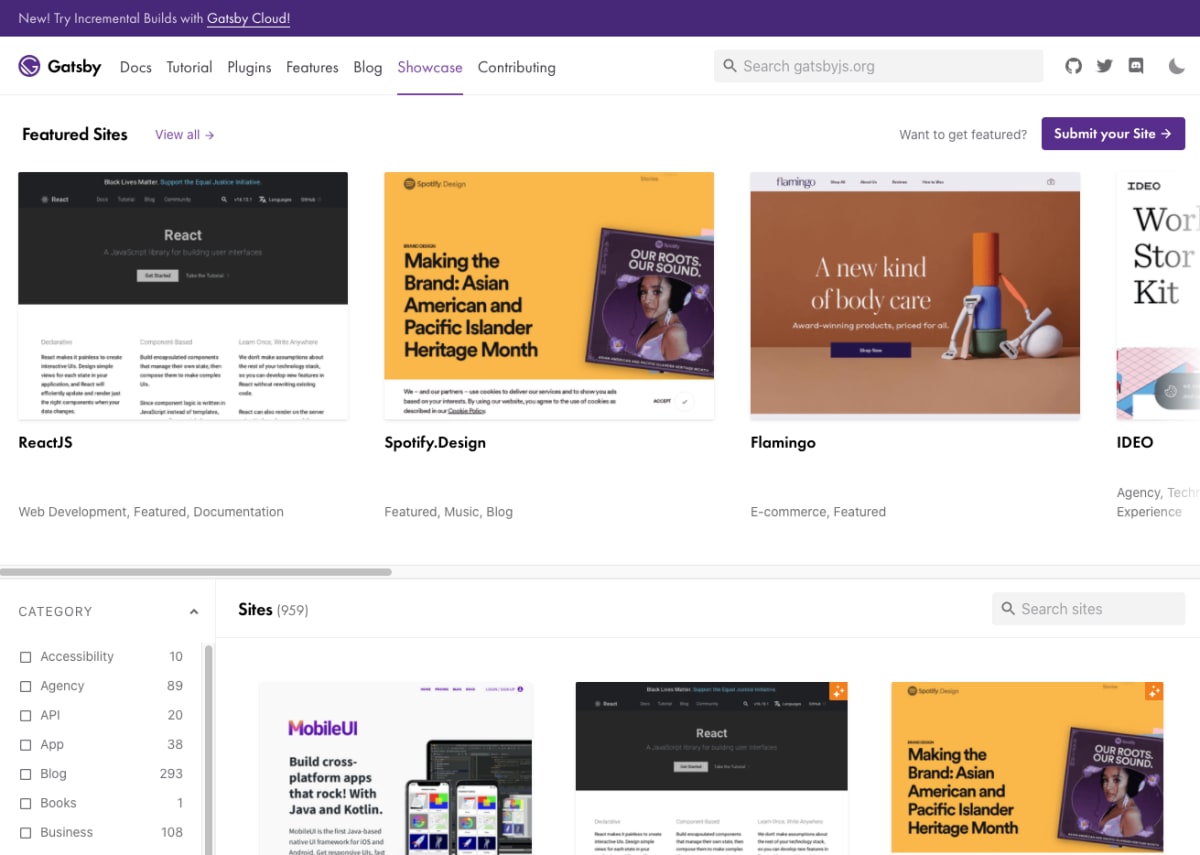Open the Discord chat icon

point(1135,66)
